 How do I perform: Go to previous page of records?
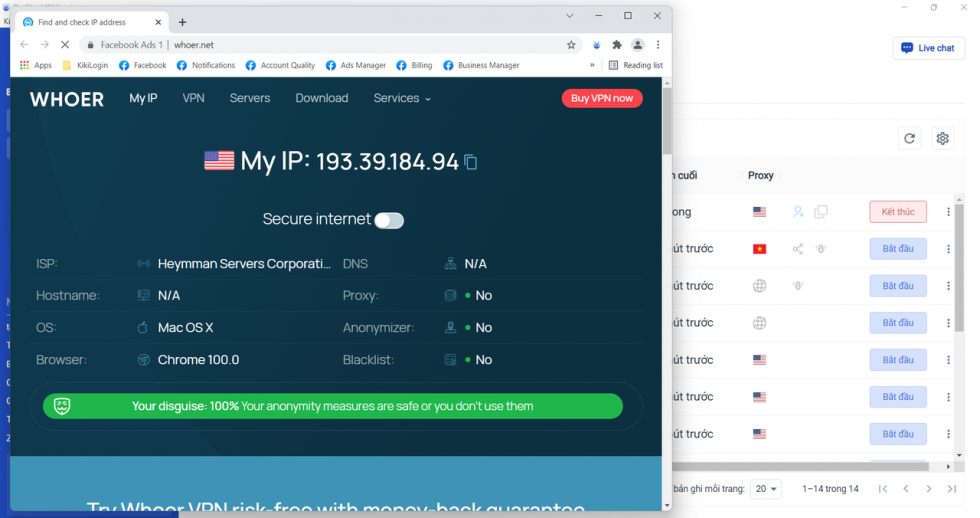[906, 489]
